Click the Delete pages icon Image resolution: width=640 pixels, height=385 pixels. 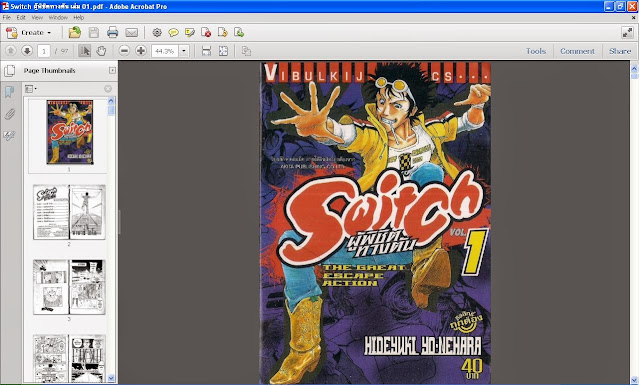(206, 32)
